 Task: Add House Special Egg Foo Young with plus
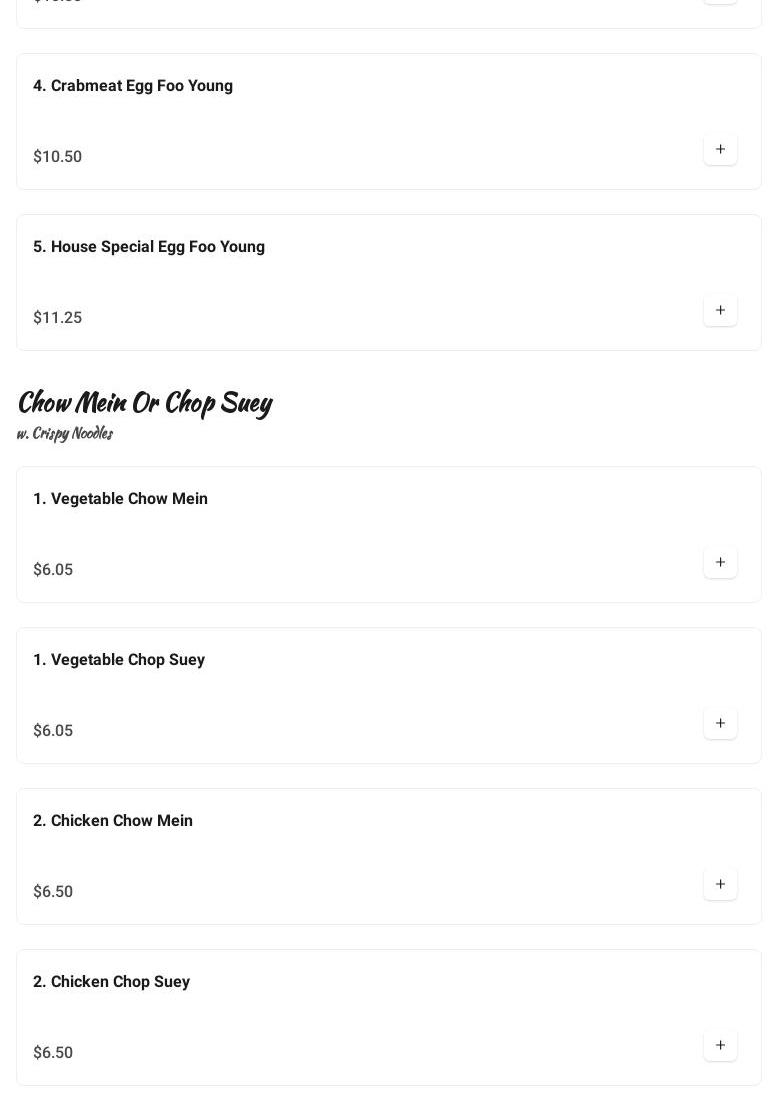pyautogui.click(x=720, y=311)
